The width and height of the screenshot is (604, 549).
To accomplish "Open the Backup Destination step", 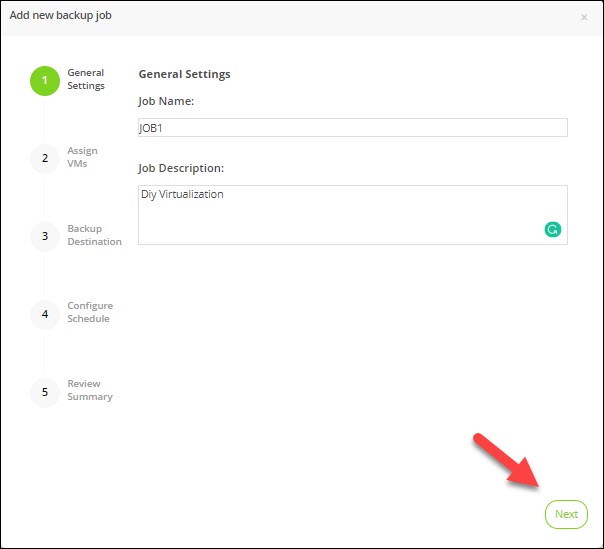I will (x=94, y=235).
